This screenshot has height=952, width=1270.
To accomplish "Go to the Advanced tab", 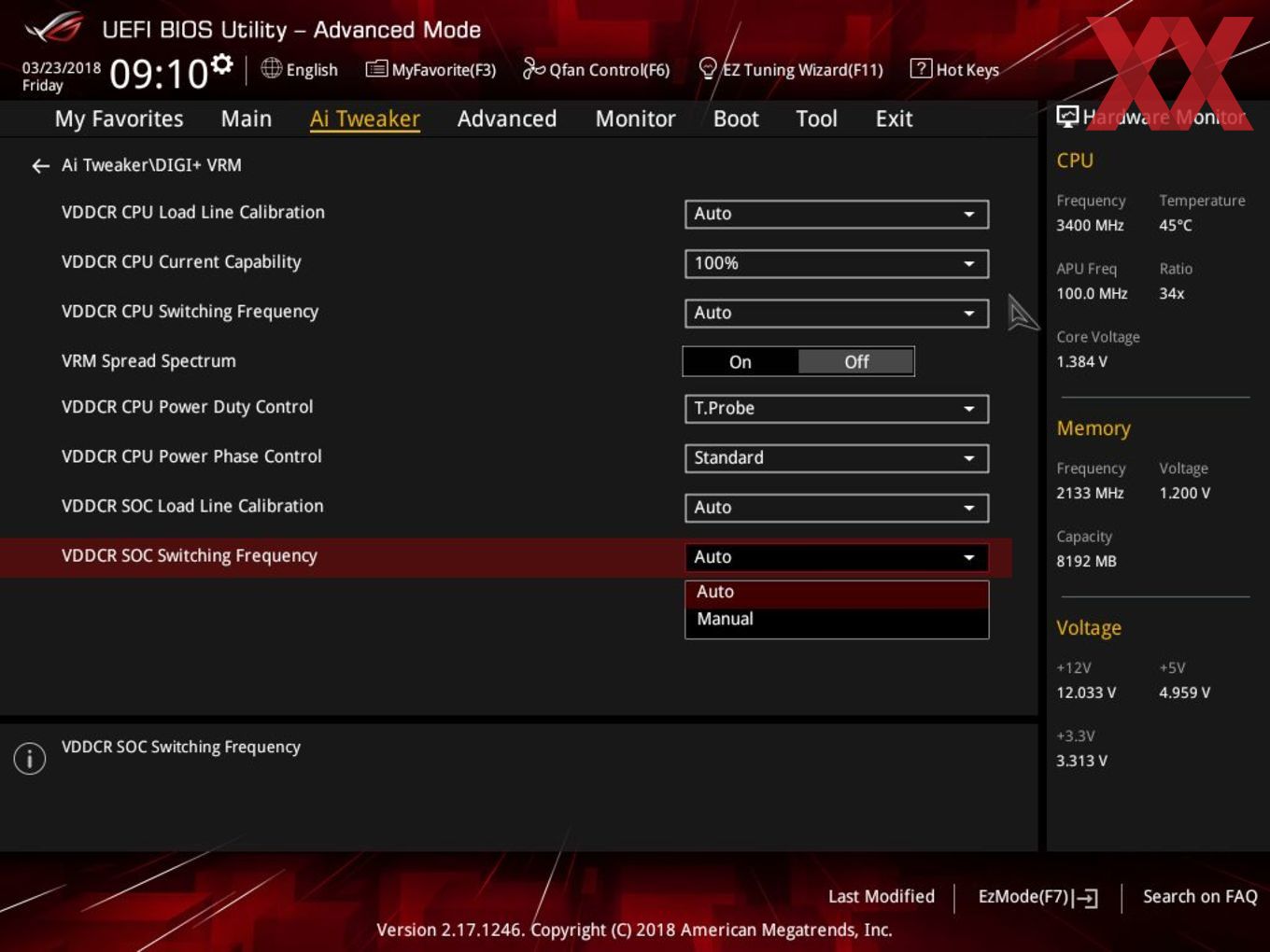I will coord(507,119).
